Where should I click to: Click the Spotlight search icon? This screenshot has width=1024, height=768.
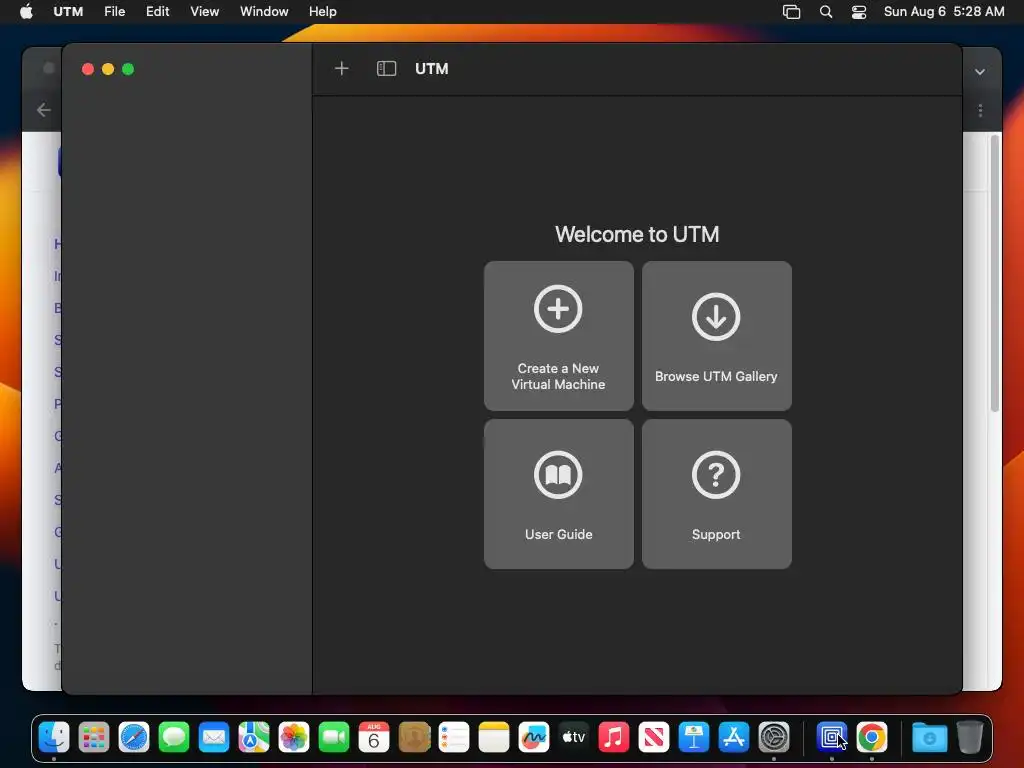point(825,12)
